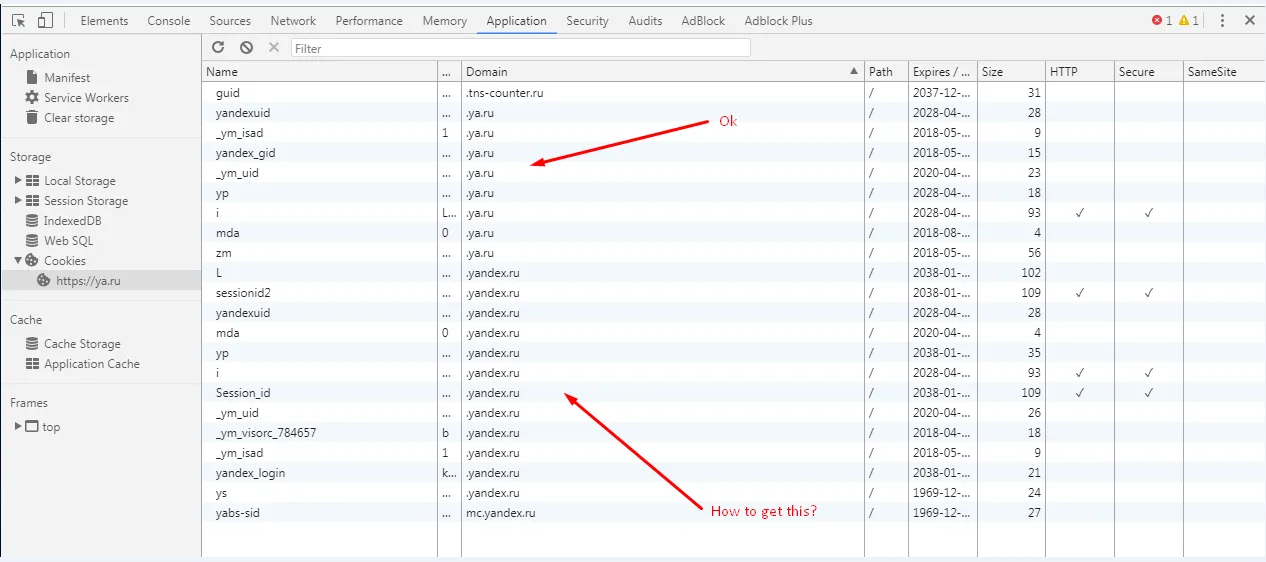This screenshot has height=562, width=1266.
Task: Click the mc.yandex.ru domain cell
Action: [x=662, y=512]
